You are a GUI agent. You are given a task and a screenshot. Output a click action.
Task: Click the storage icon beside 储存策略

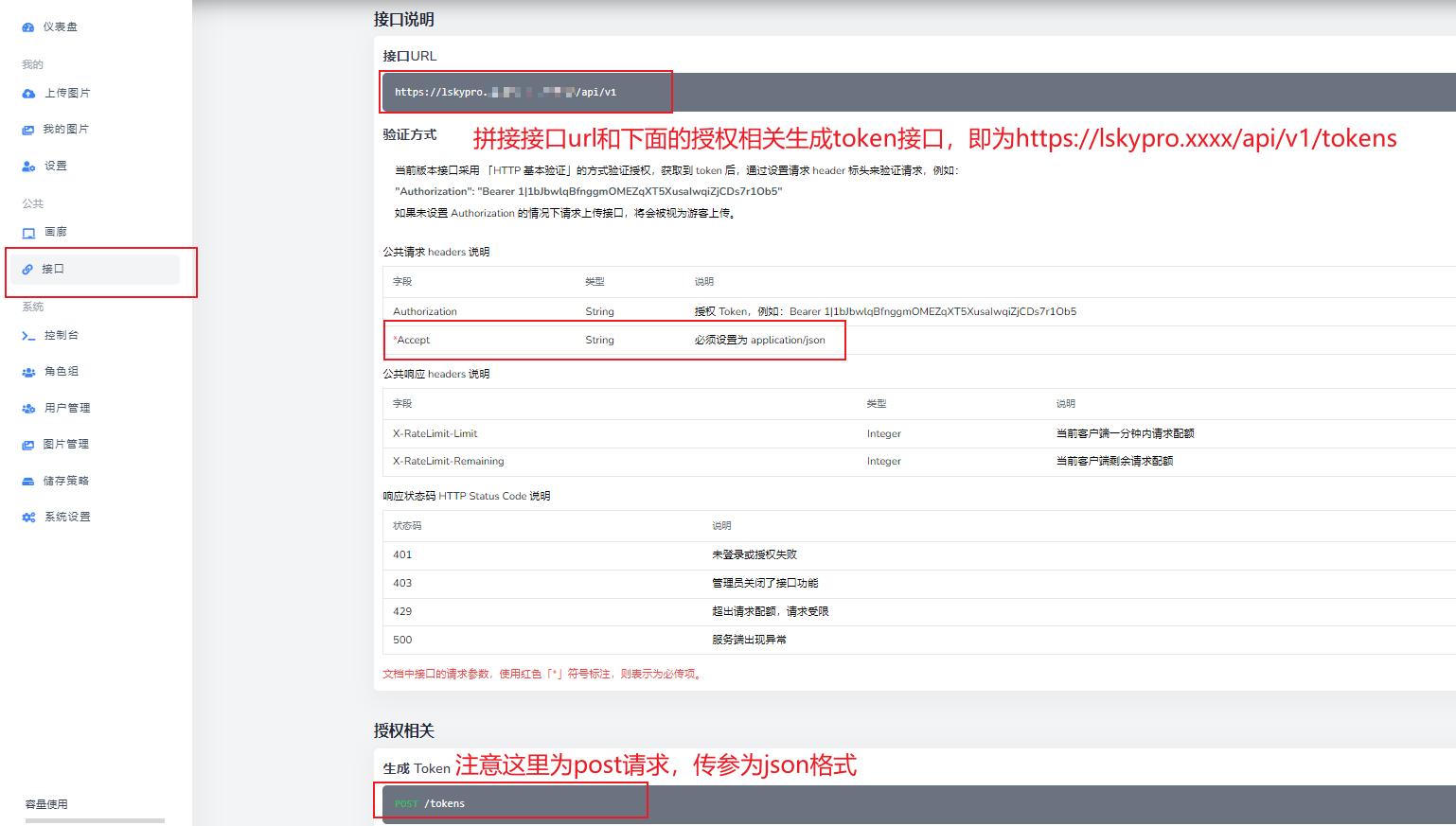point(28,482)
